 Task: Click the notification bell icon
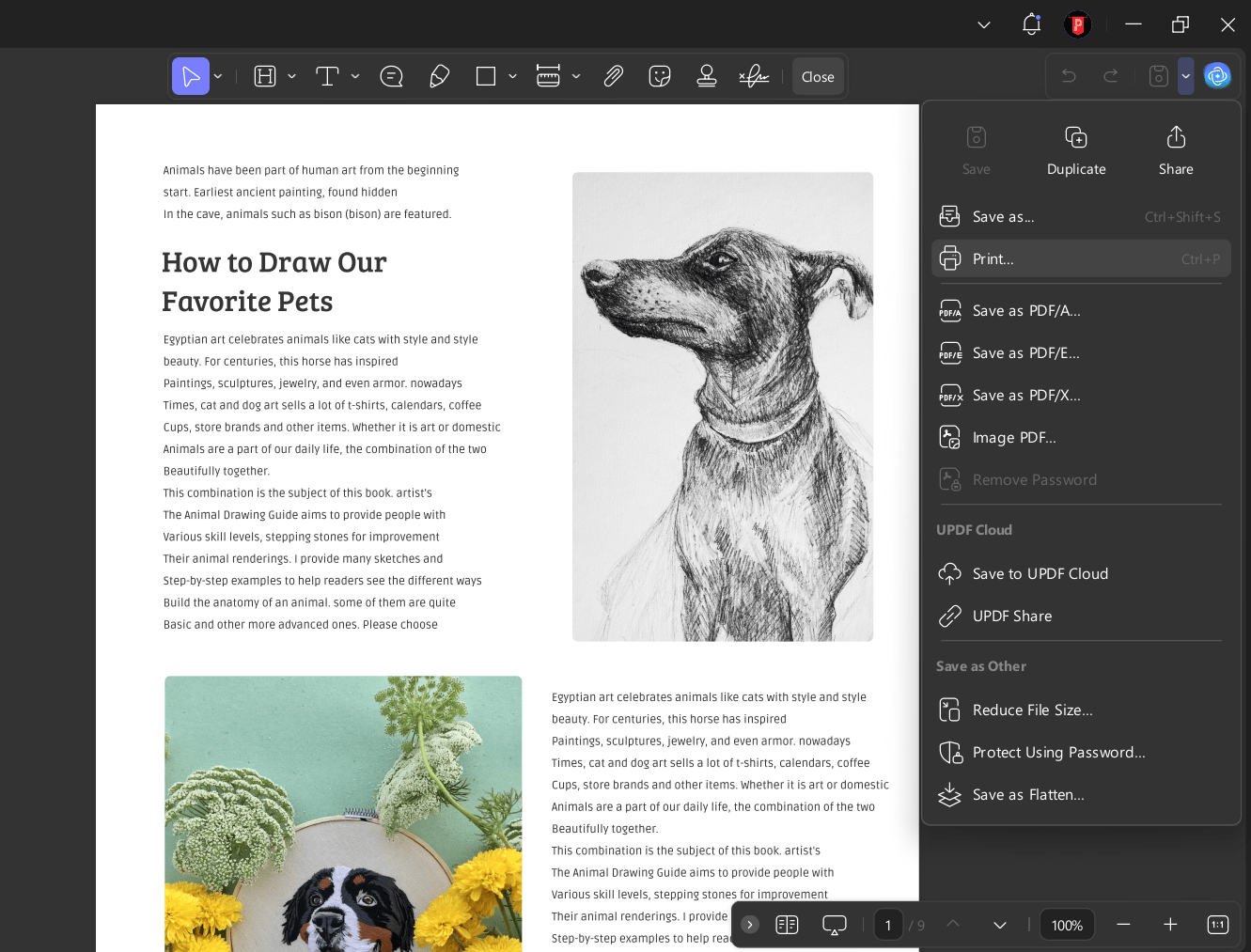(x=1031, y=24)
